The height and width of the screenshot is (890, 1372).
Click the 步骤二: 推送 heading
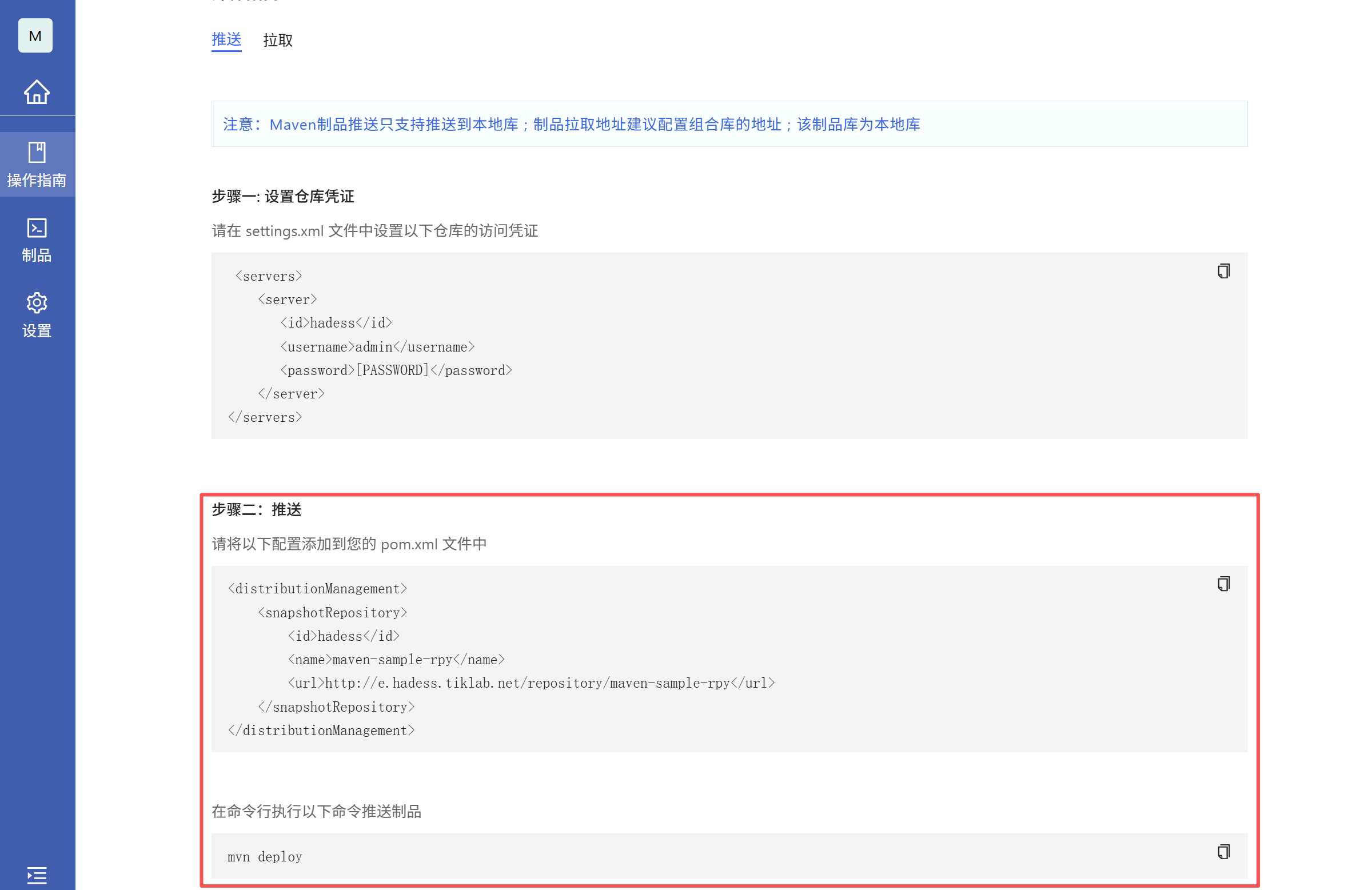pos(257,509)
